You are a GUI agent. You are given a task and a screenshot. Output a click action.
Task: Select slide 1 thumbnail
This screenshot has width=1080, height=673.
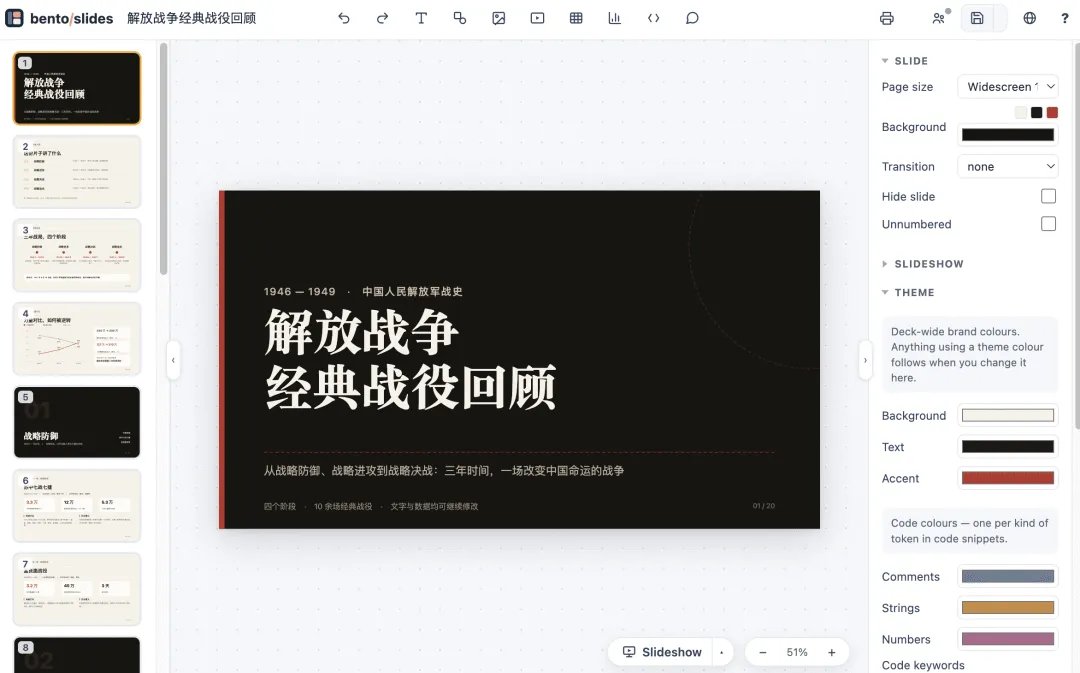77,88
